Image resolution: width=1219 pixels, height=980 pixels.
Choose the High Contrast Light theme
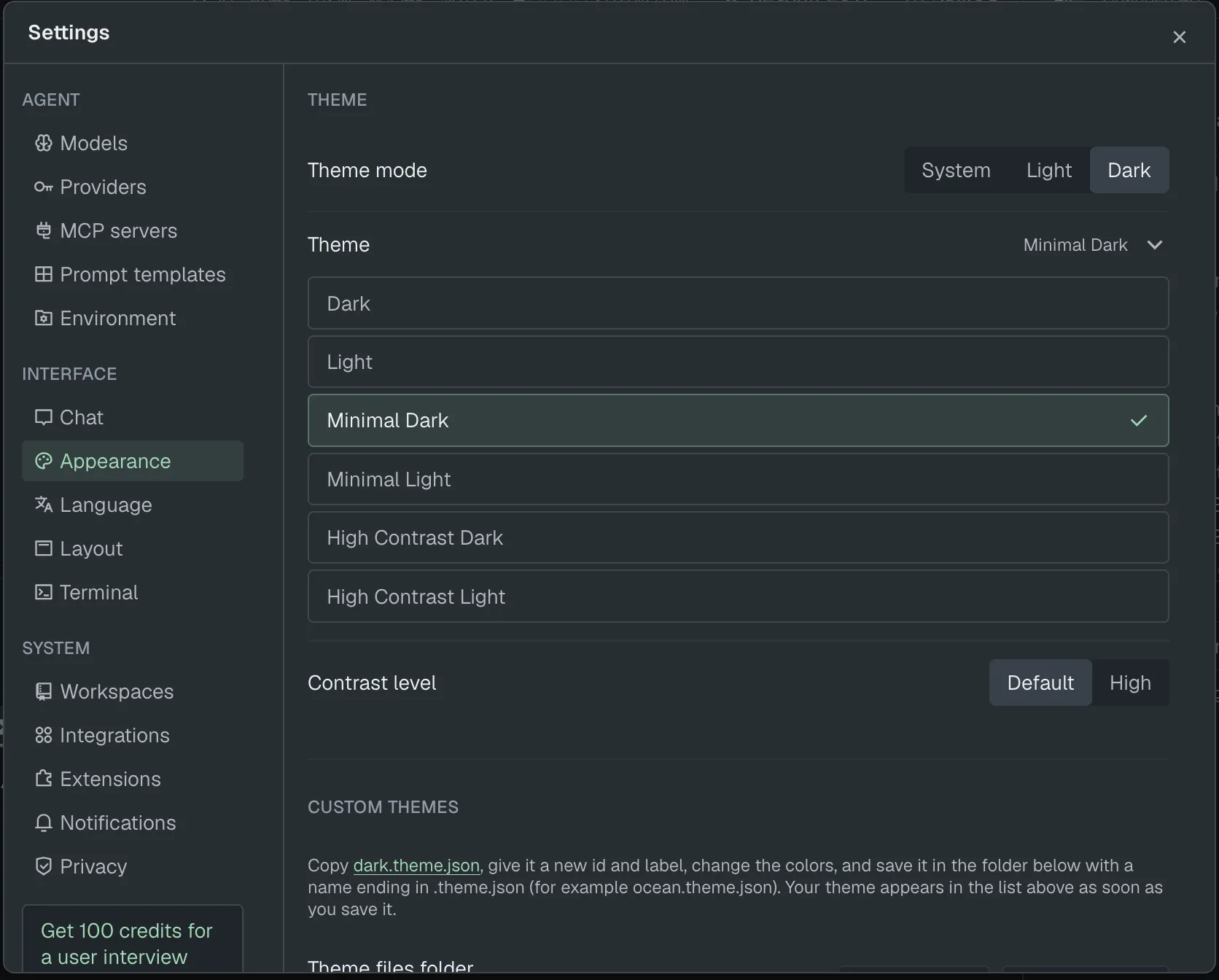[x=738, y=596]
